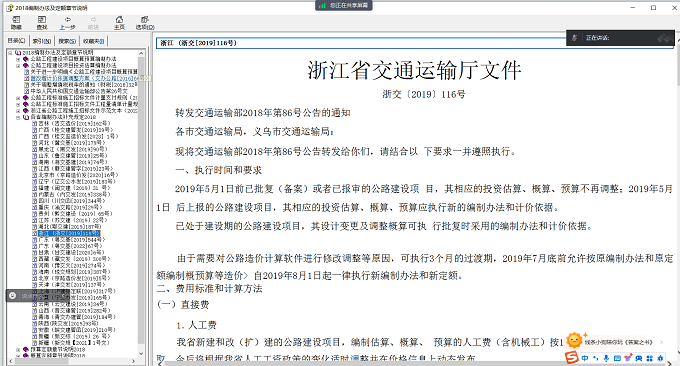Switch to the 索引 tab

(x=42, y=41)
